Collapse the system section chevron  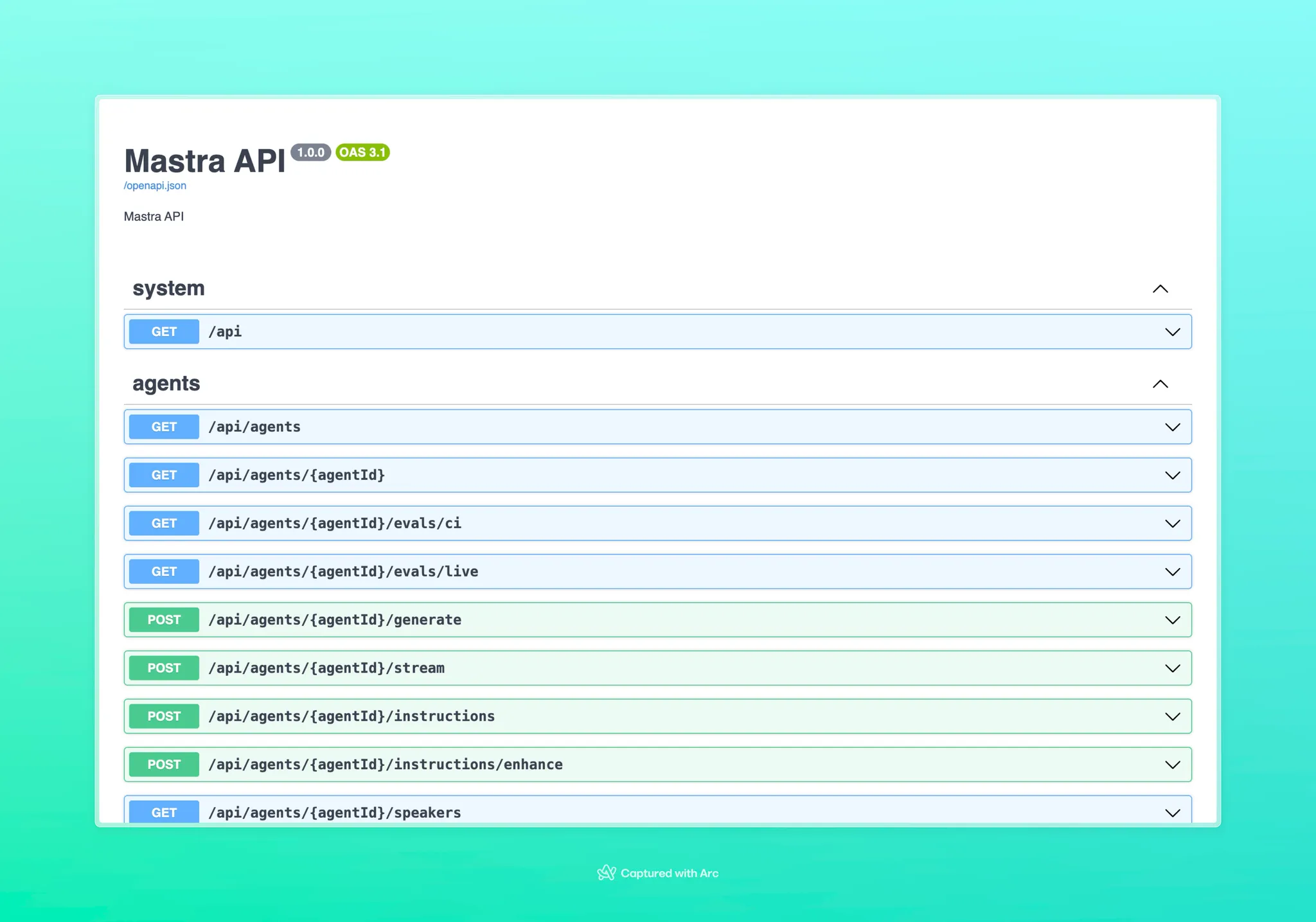coord(1160,289)
